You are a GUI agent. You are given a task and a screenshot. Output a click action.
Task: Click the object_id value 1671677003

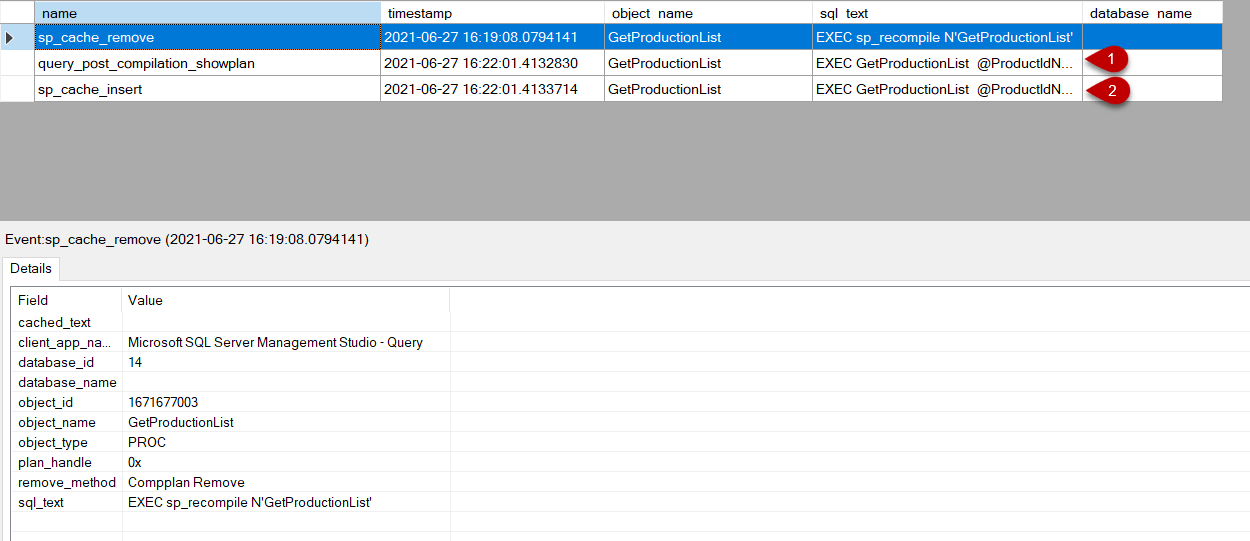(163, 402)
